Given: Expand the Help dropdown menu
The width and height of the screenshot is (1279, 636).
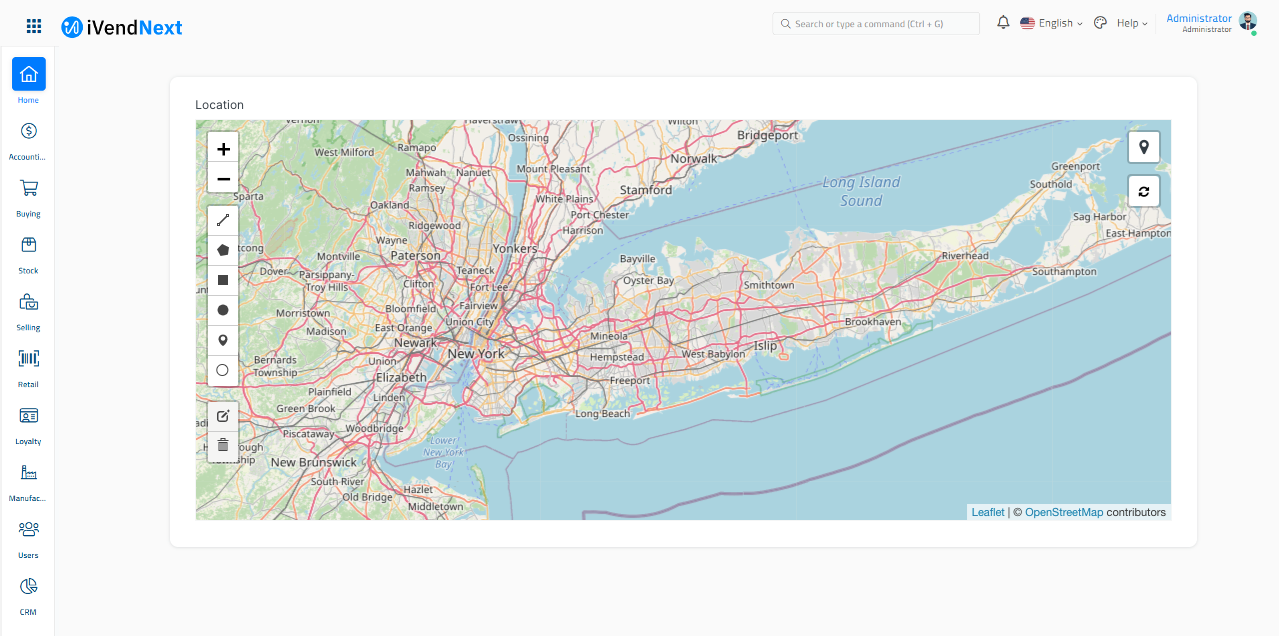Looking at the screenshot, I should coord(1132,23).
